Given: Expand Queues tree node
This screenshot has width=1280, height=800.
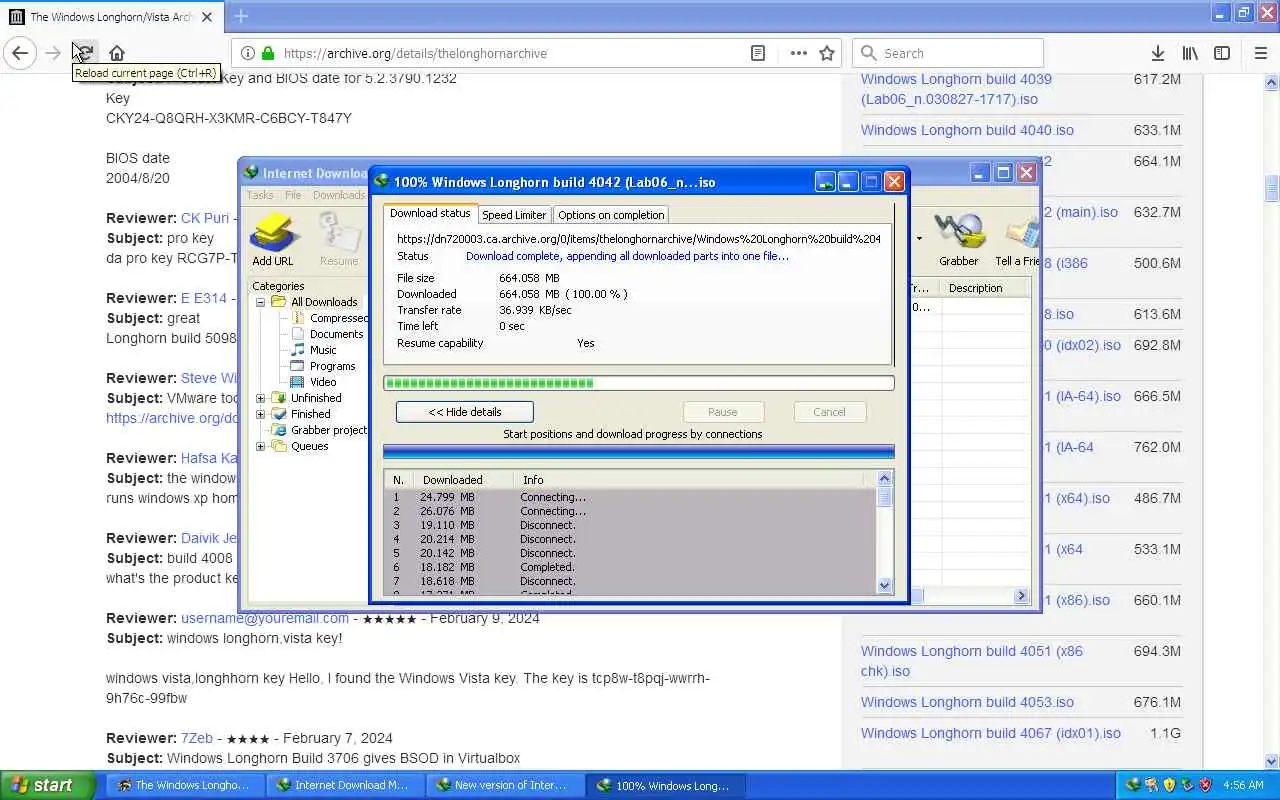Looking at the screenshot, I should pyautogui.click(x=261, y=446).
